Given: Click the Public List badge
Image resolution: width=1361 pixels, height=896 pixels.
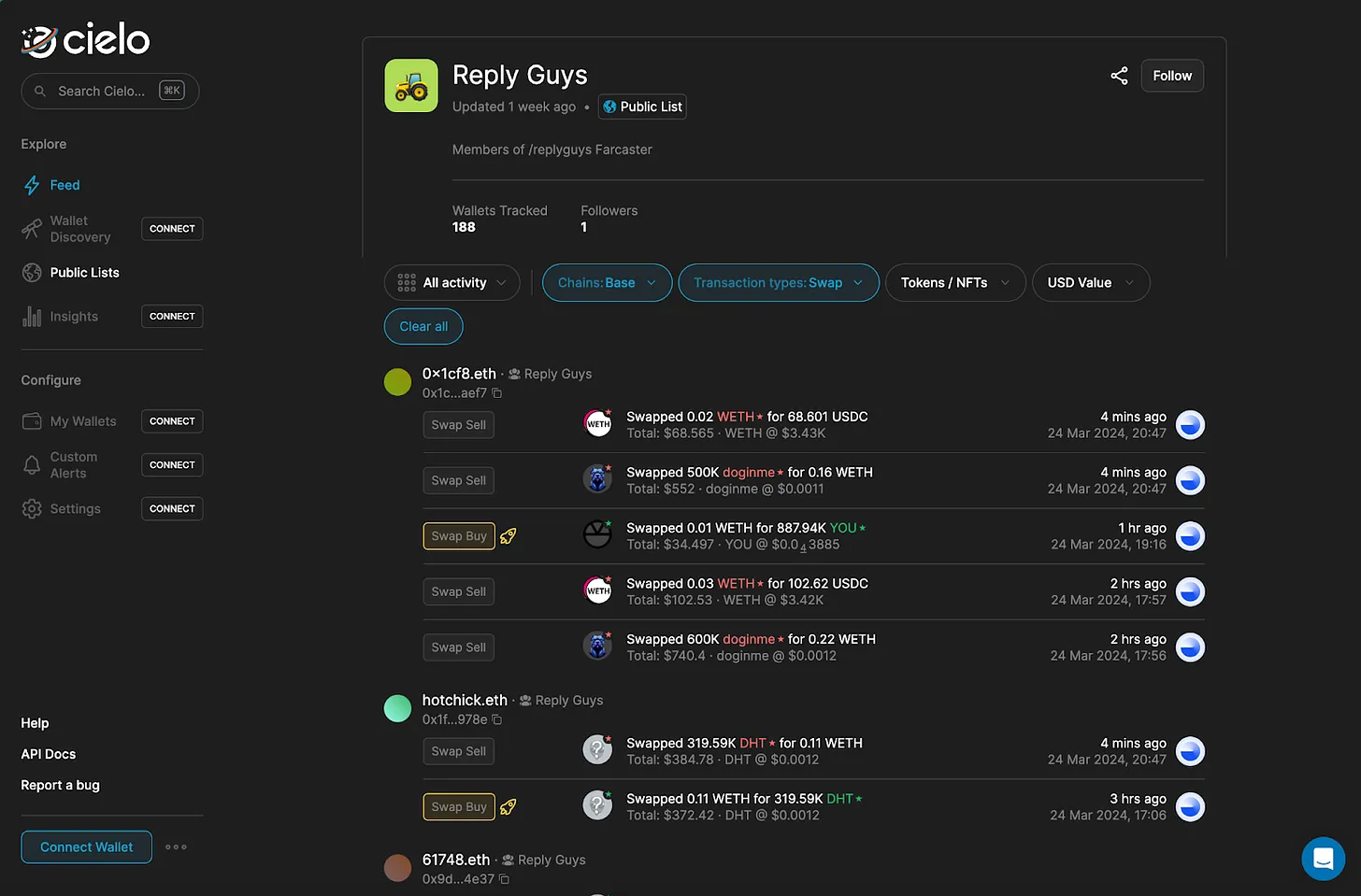Looking at the screenshot, I should tap(642, 107).
